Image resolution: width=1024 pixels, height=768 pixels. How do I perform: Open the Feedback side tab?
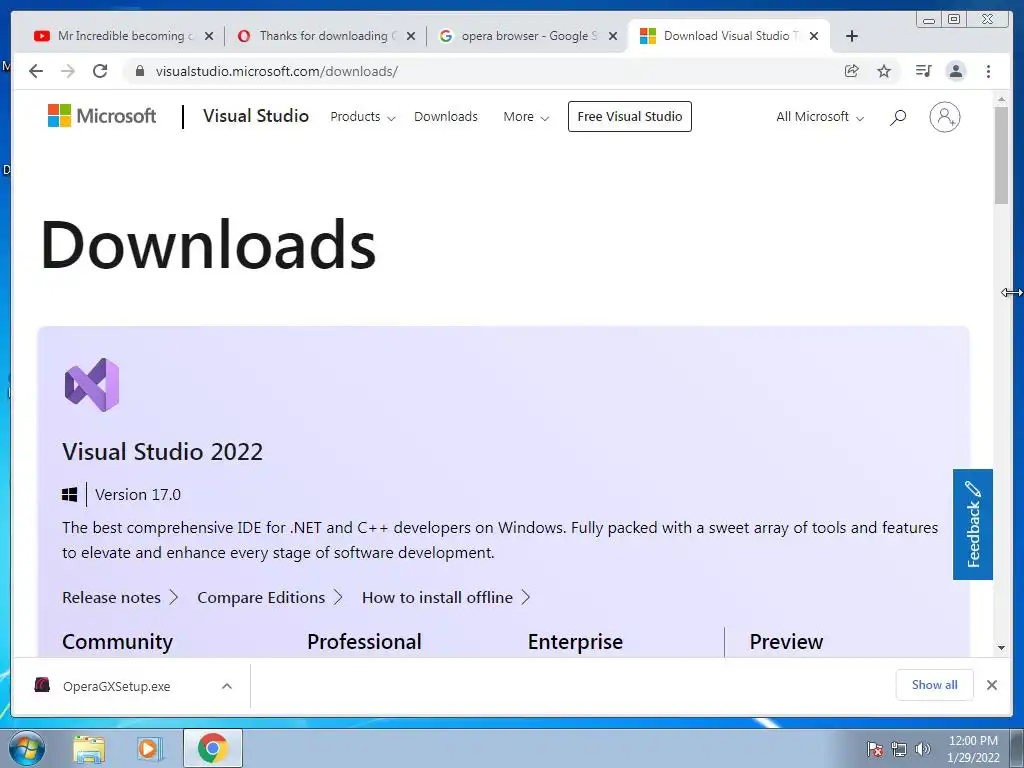[x=972, y=524]
